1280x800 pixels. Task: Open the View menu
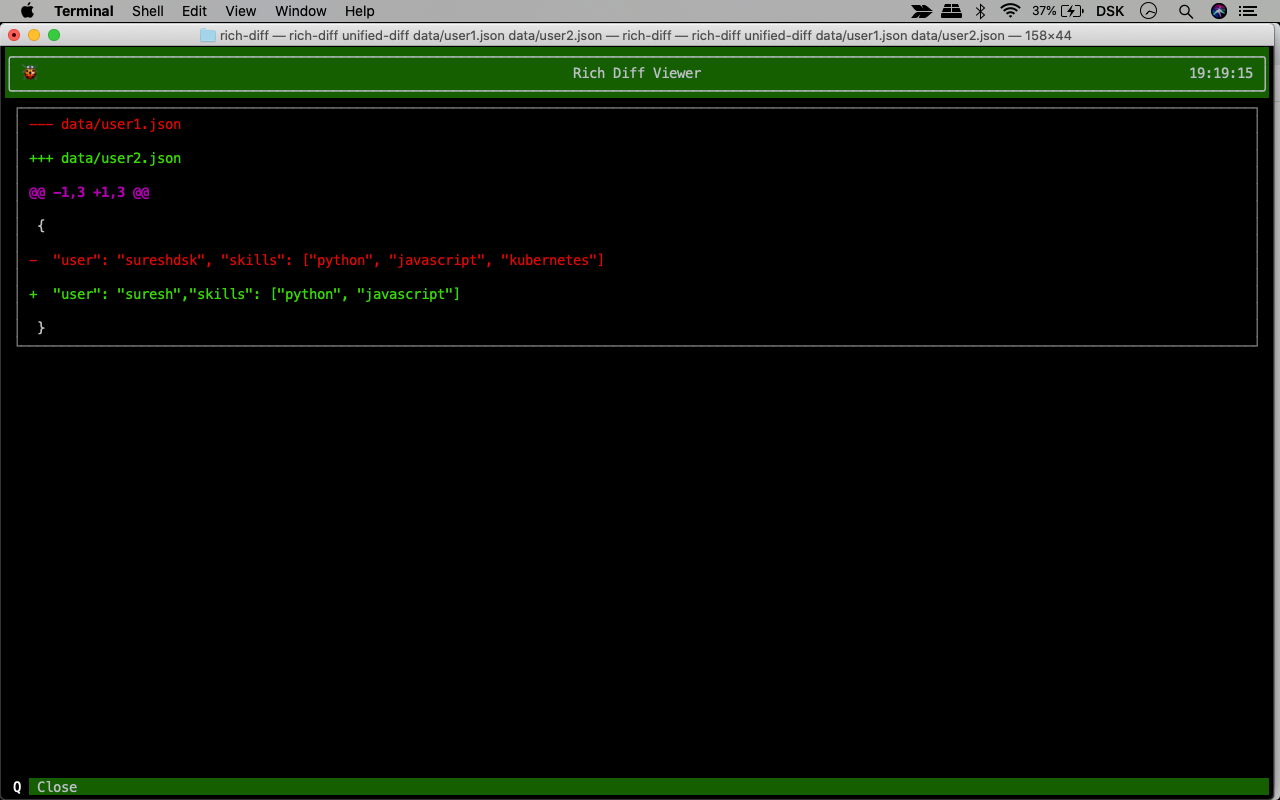[240, 11]
